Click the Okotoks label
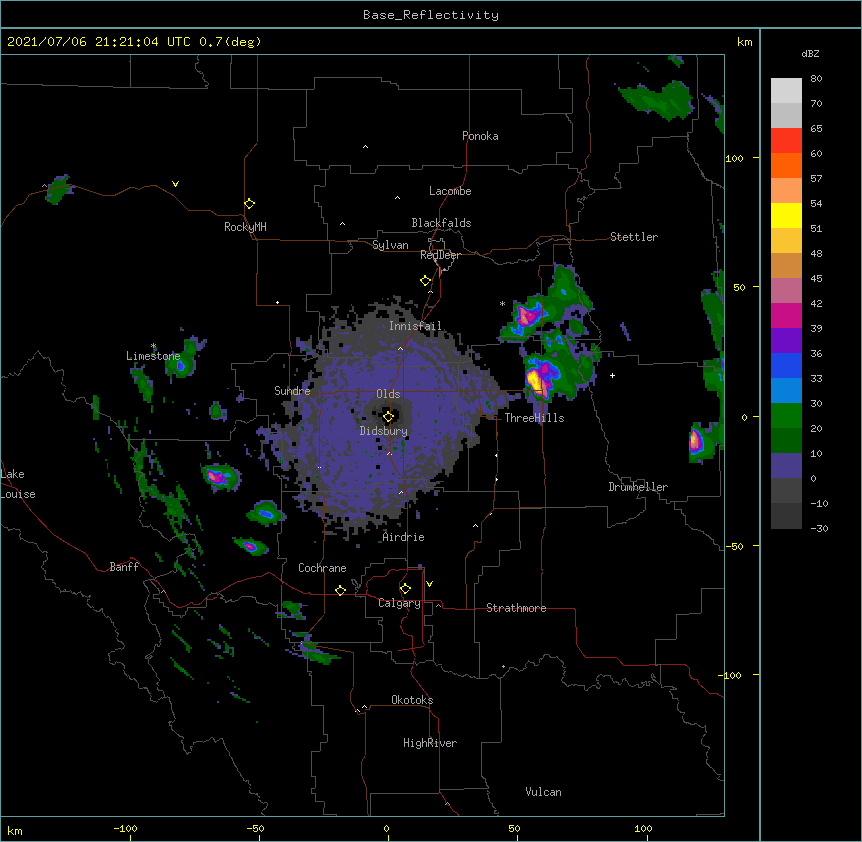The height and width of the screenshot is (842, 862). 412,700
